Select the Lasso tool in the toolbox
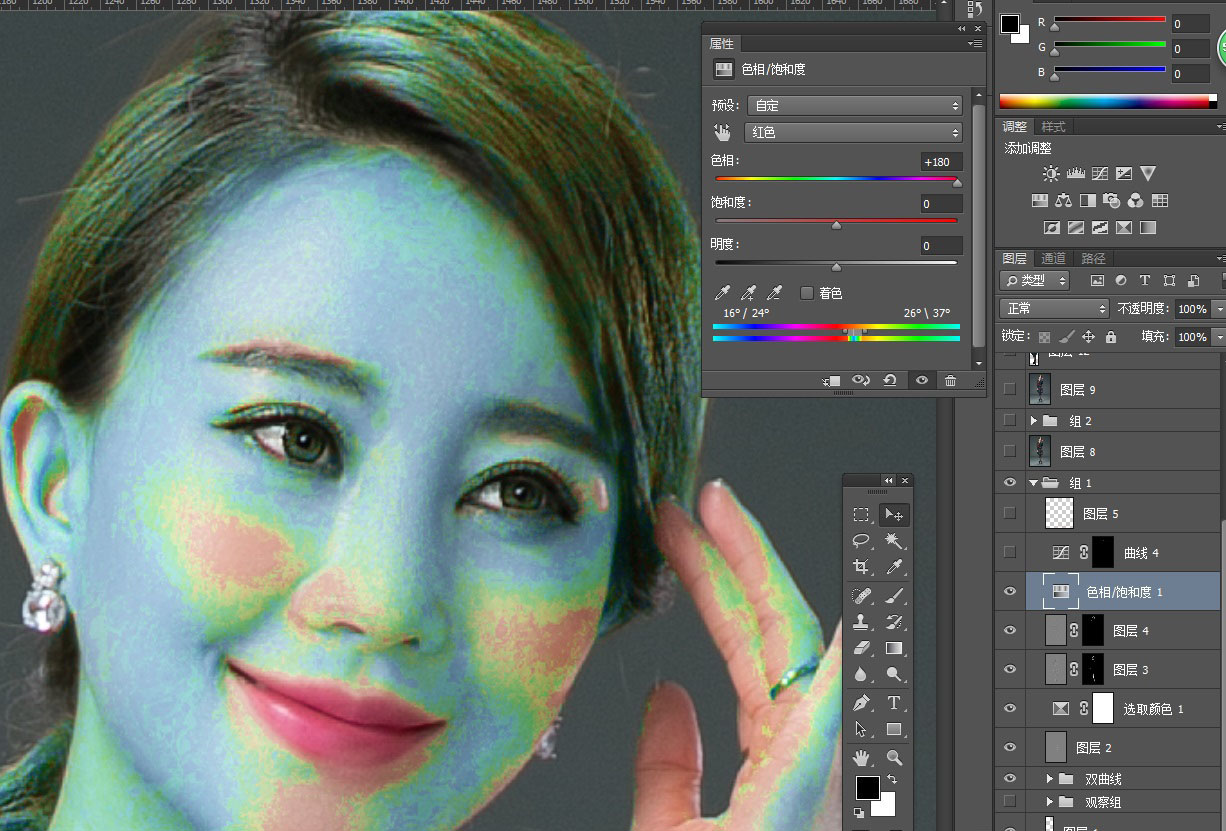This screenshot has width=1226, height=831. pyautogui.click(x=860, y=541)
